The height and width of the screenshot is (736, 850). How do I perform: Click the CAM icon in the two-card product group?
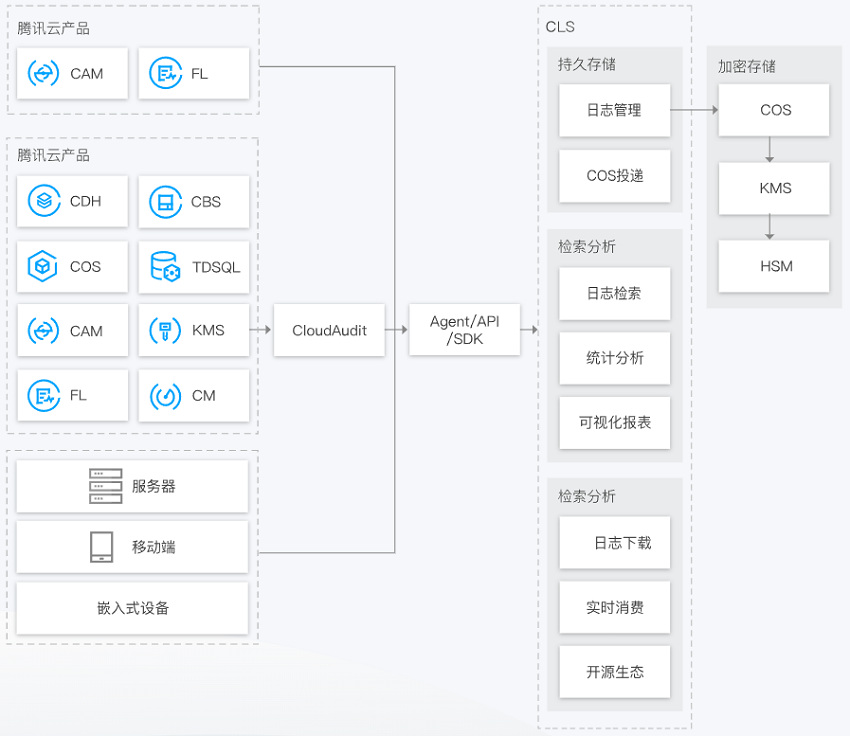[43, 73]
